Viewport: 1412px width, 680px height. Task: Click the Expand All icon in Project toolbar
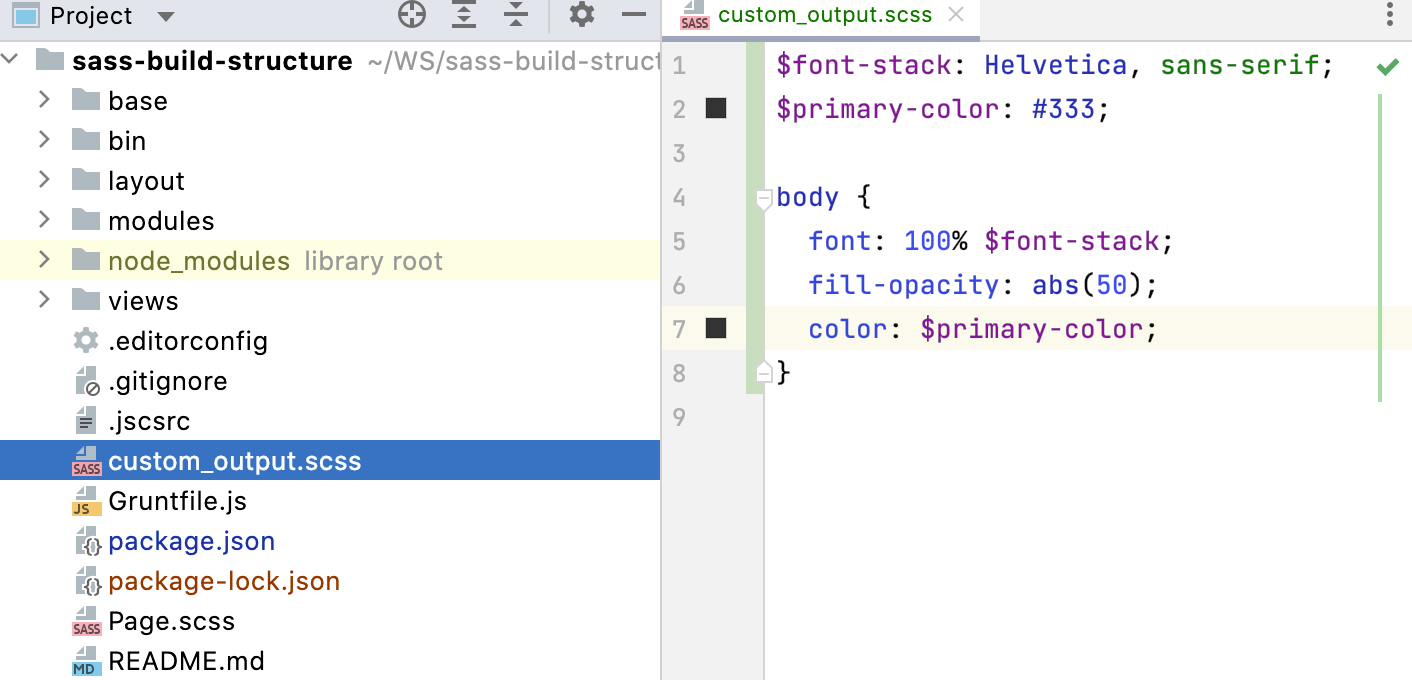point(464,15)
